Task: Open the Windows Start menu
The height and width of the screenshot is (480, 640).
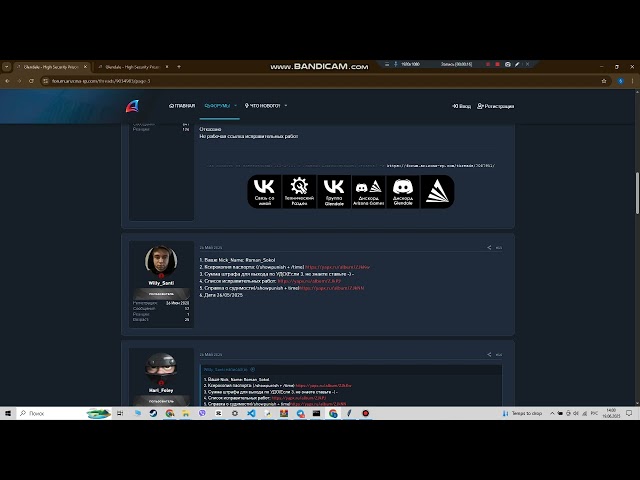Action: (x=8, y=413)
